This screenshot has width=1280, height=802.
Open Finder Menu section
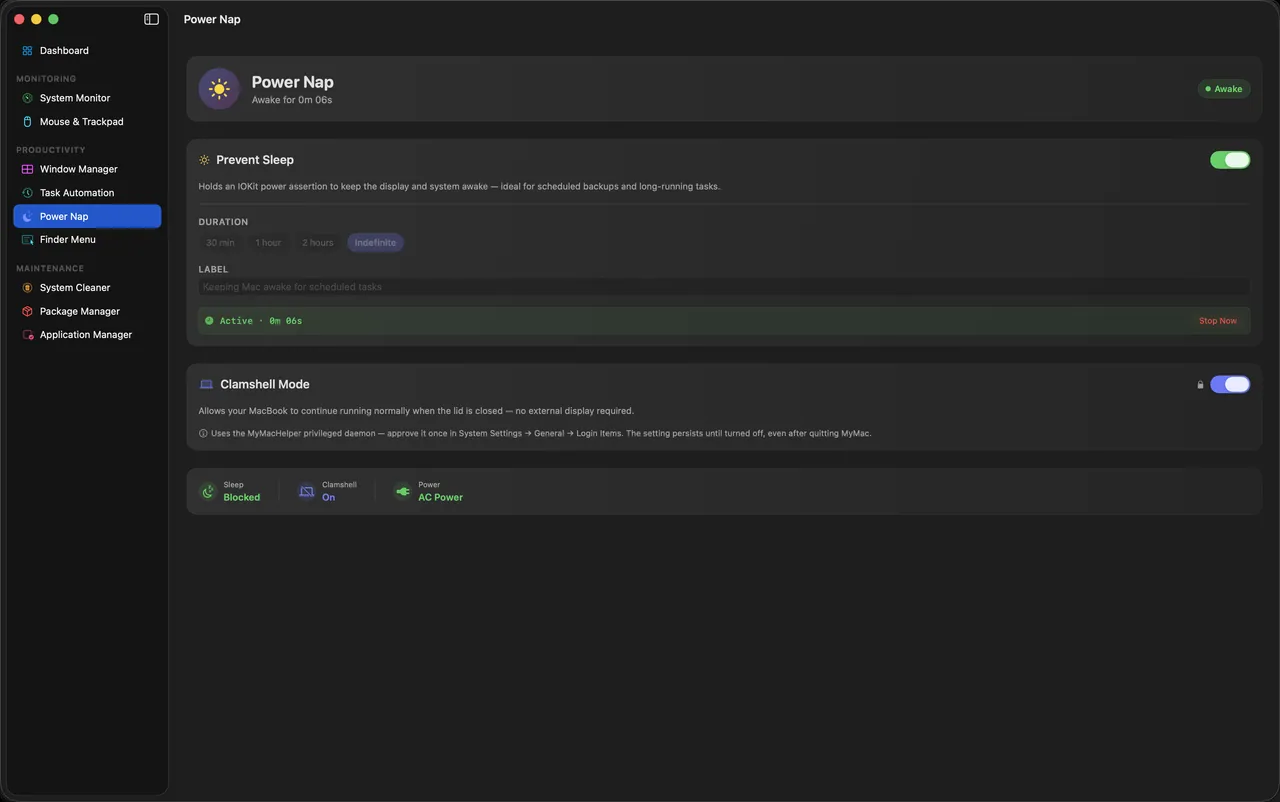87,240
